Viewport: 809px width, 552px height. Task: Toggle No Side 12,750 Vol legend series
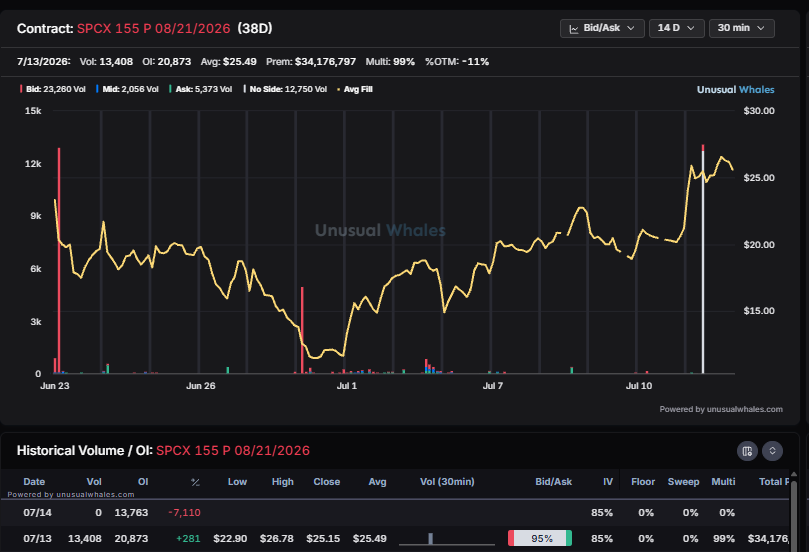tap(285, 89)
